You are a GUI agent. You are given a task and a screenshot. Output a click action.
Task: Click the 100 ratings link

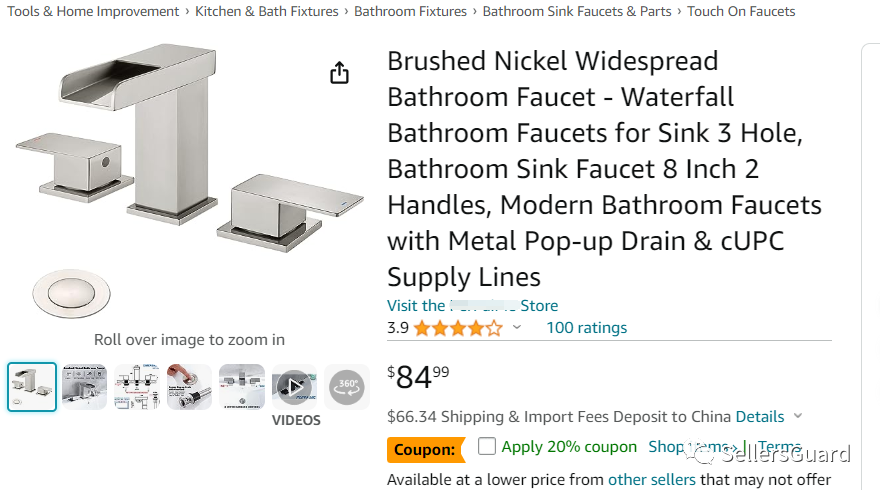586,328
